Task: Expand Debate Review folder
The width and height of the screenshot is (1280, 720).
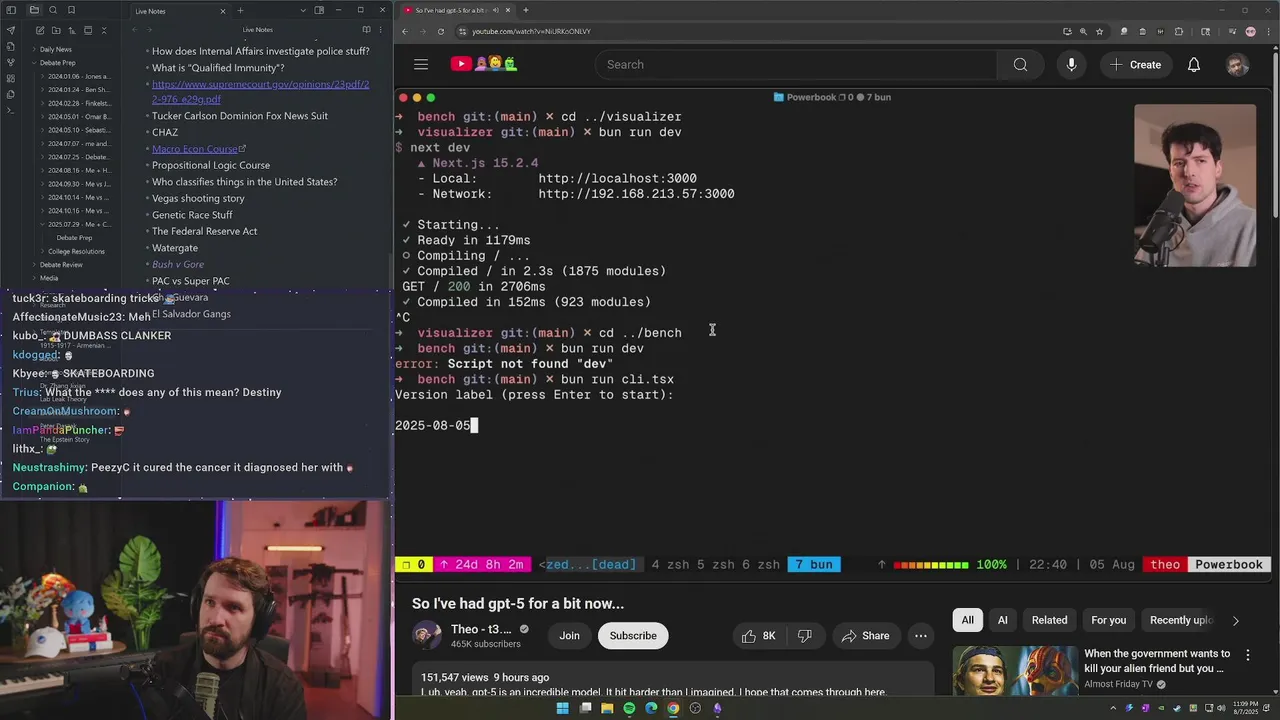Action: point(60,265)
